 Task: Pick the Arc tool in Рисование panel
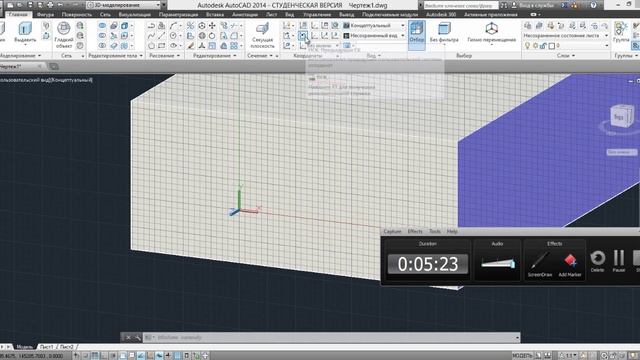tap(173, 26)
